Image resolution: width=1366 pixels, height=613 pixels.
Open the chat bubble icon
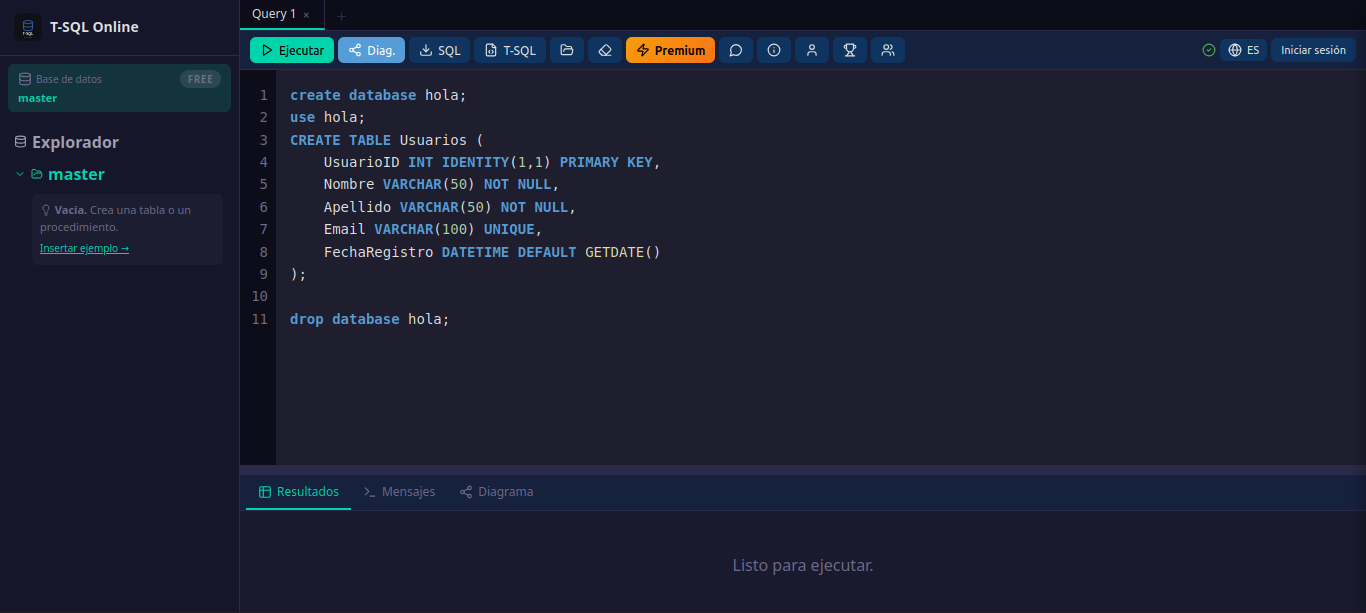click(736, 50)
